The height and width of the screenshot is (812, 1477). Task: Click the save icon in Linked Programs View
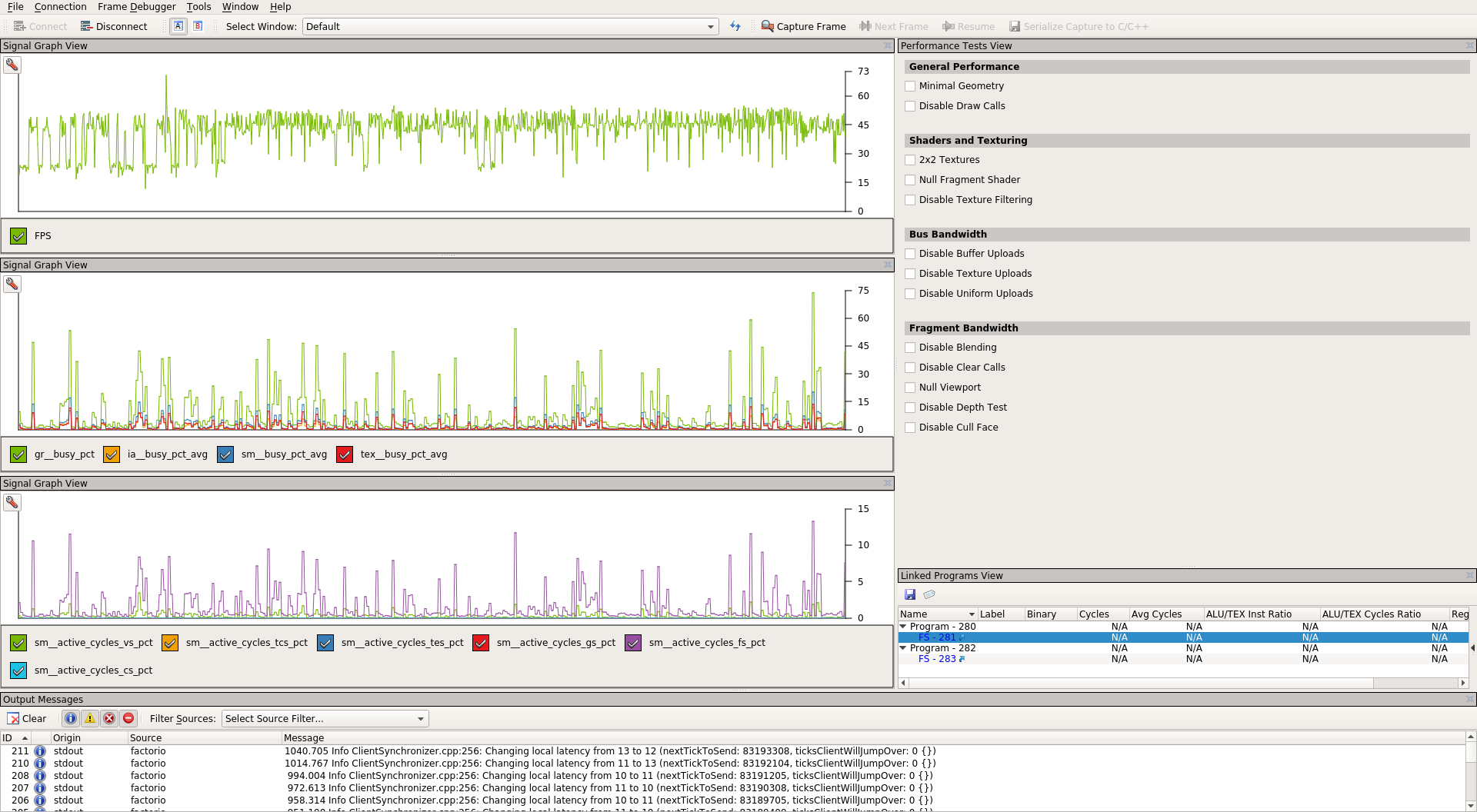910,594
